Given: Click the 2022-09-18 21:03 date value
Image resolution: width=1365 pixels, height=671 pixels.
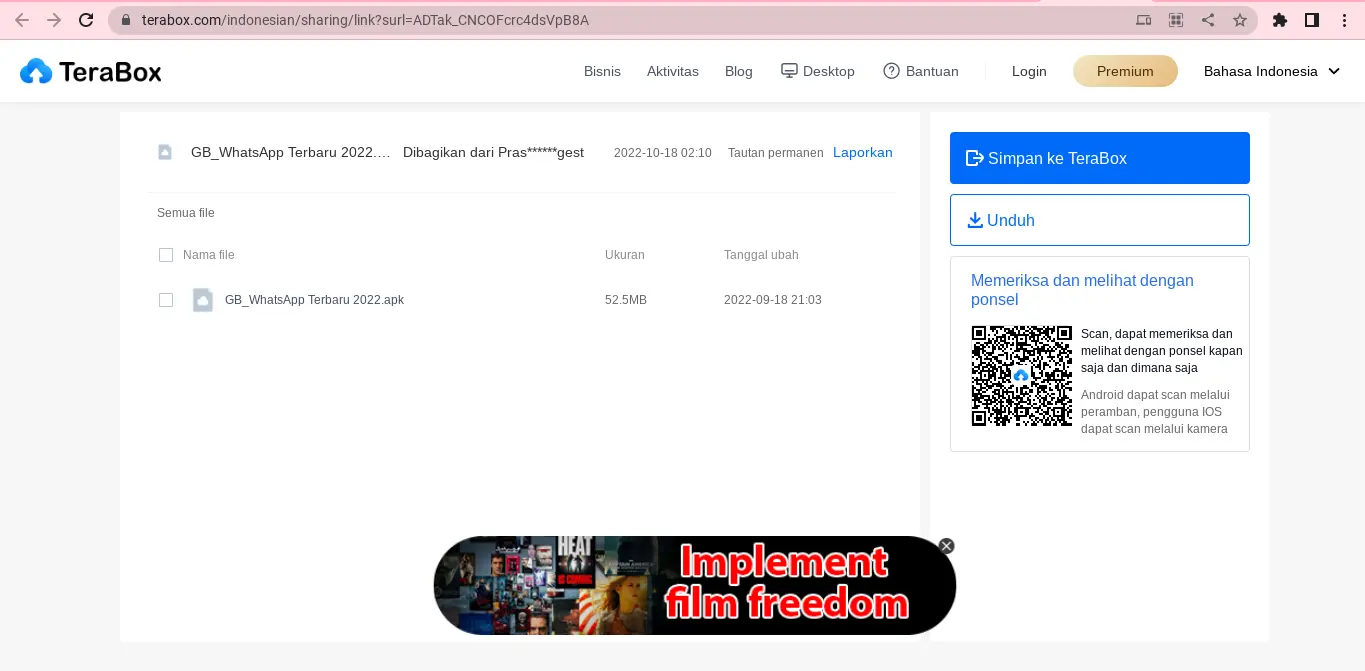Looking at the screenshot, I should pyautogui.click(x=773, y=300).
